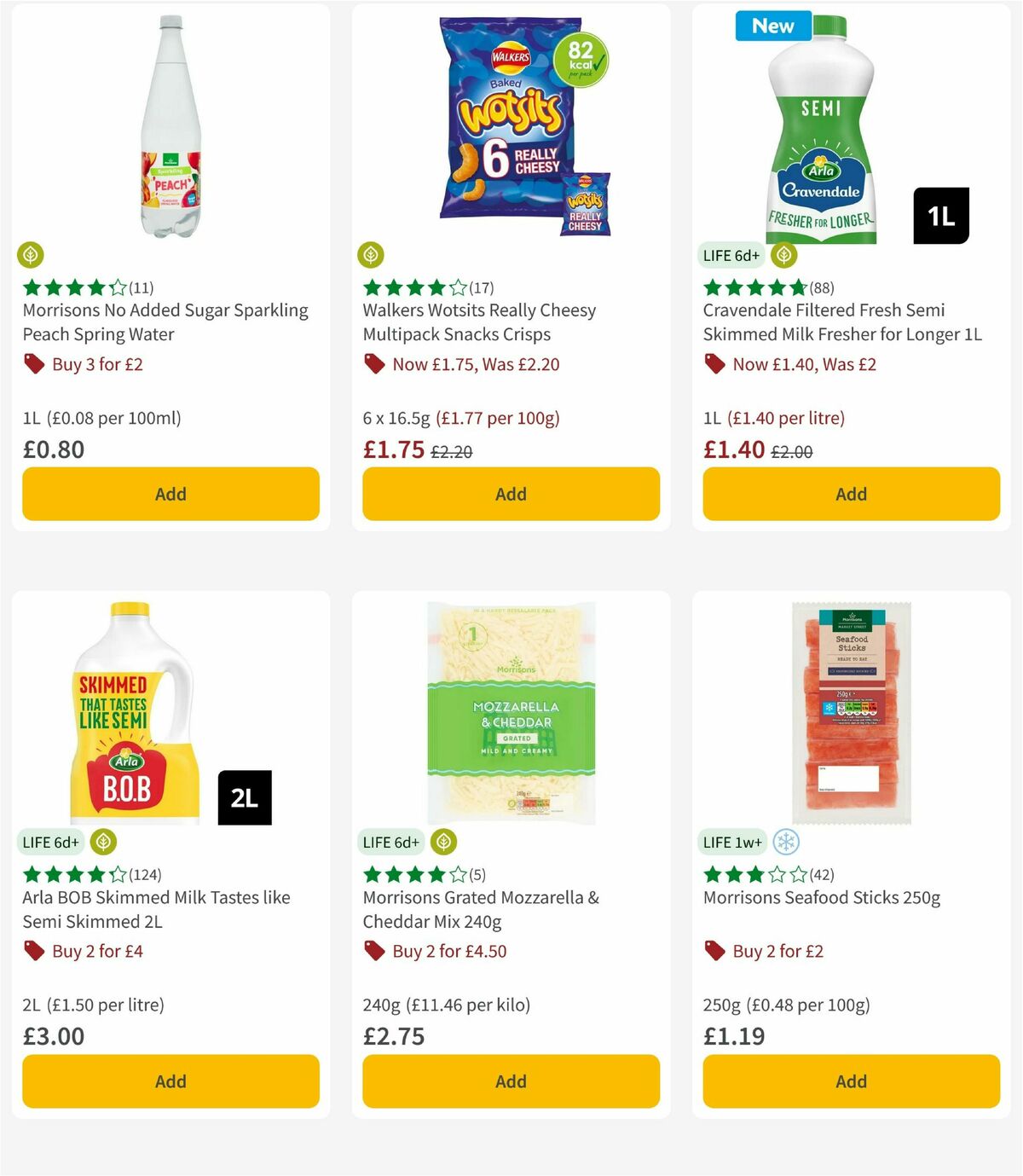Click the organic leaf icon on Wotsits card

tap(373, 255)
